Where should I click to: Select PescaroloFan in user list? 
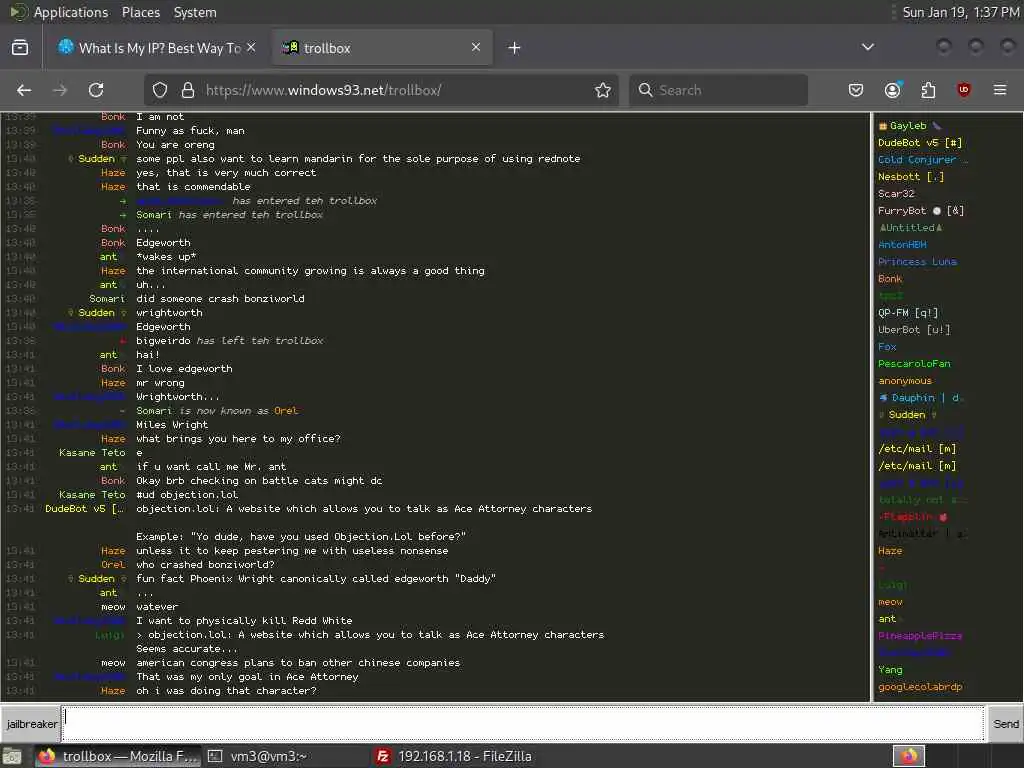tap(914, 363)
